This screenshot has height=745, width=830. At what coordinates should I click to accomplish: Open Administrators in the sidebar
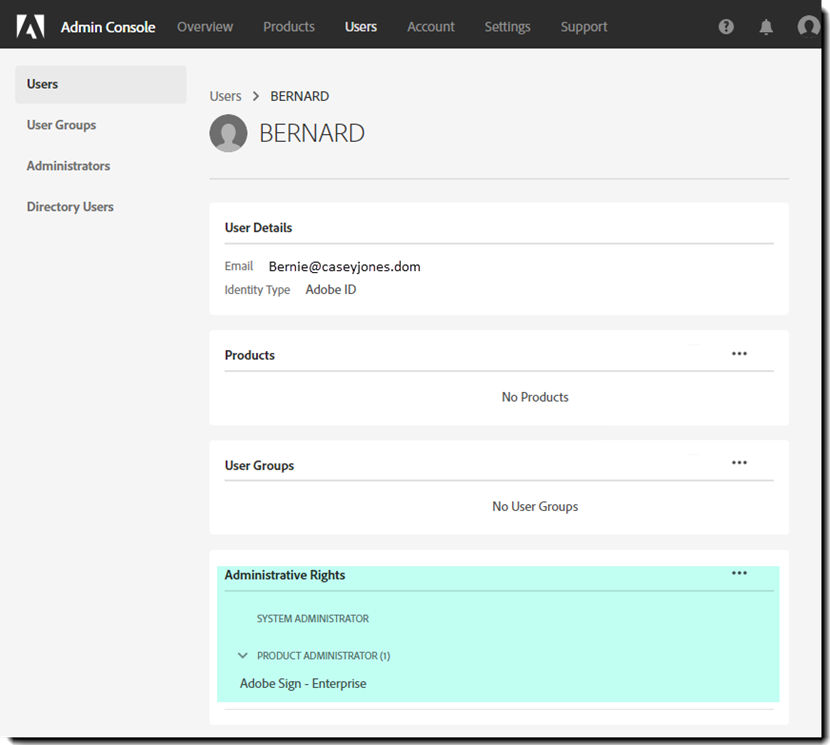tap(68, 166)
